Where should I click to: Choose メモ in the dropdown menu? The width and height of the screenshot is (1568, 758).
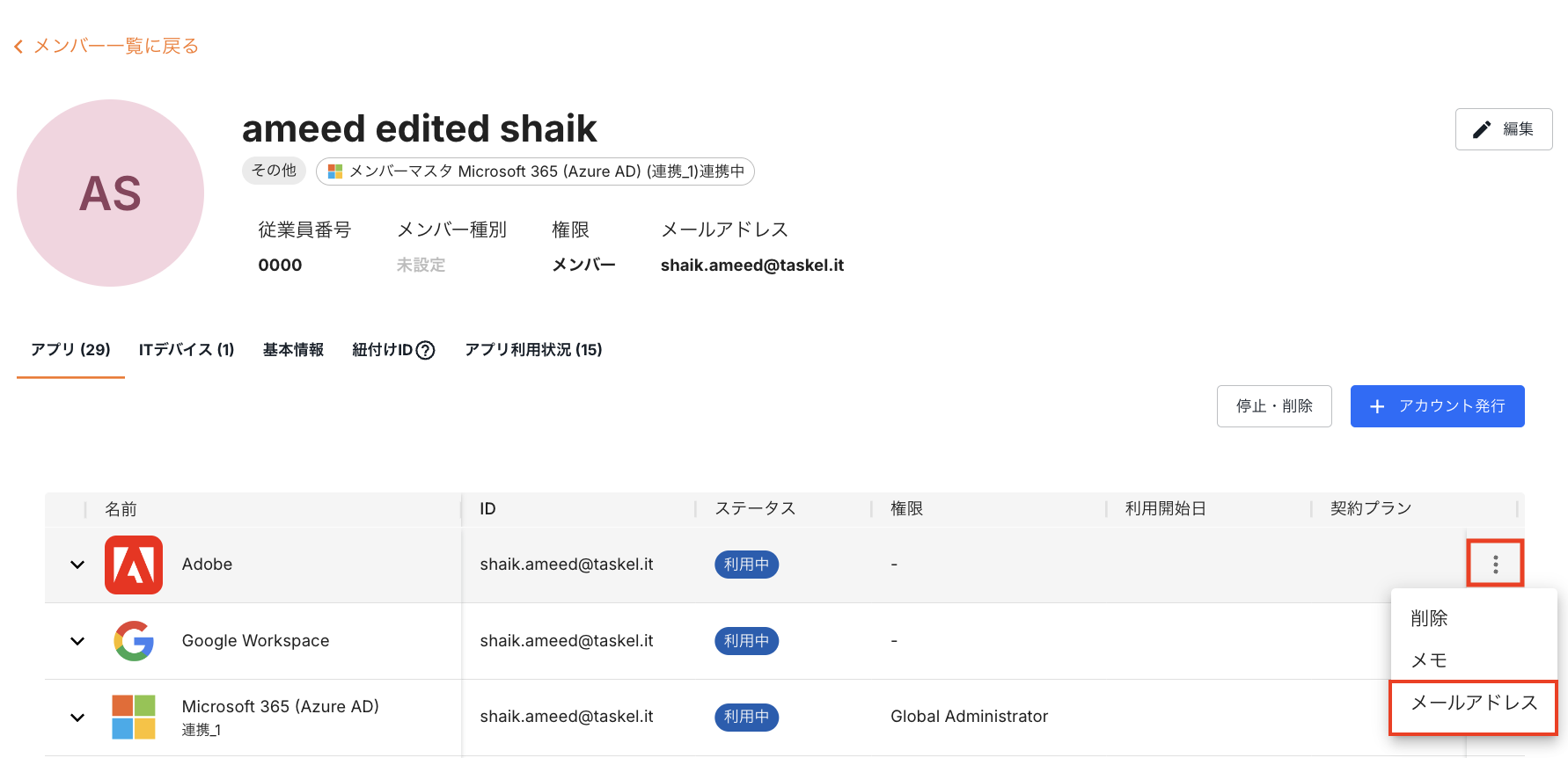[1429, 660]
